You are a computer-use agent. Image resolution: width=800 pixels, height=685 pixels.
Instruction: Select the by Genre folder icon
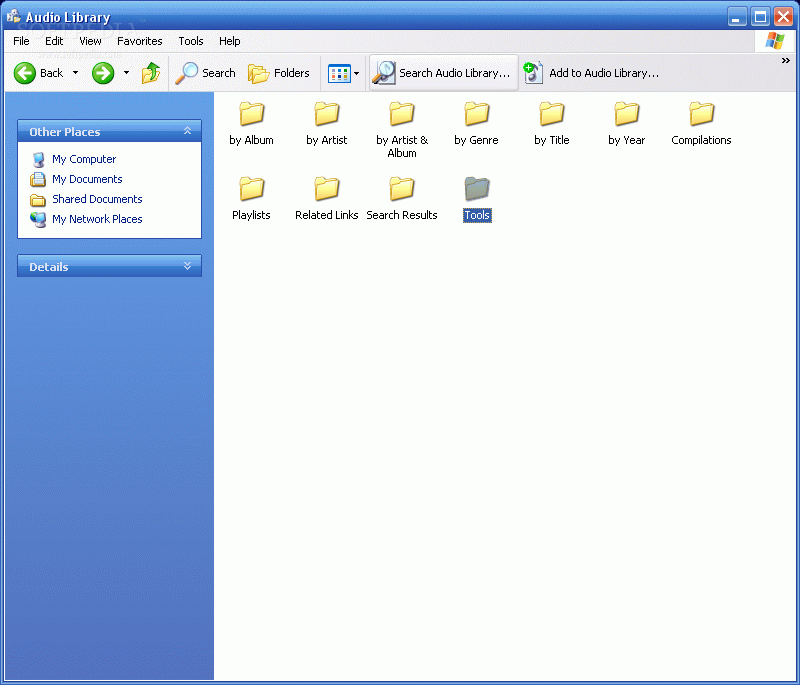point(477,113)
